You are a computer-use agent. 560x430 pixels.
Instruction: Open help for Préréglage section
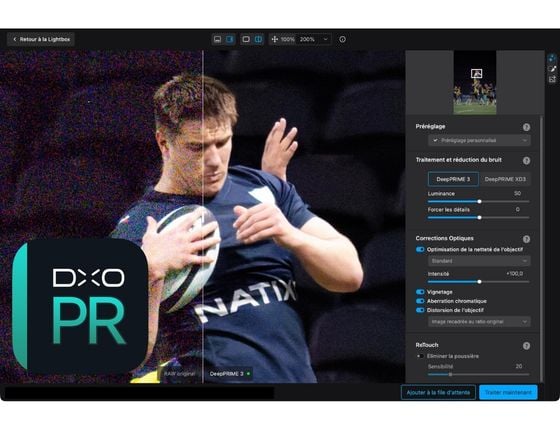click(526, 127)
